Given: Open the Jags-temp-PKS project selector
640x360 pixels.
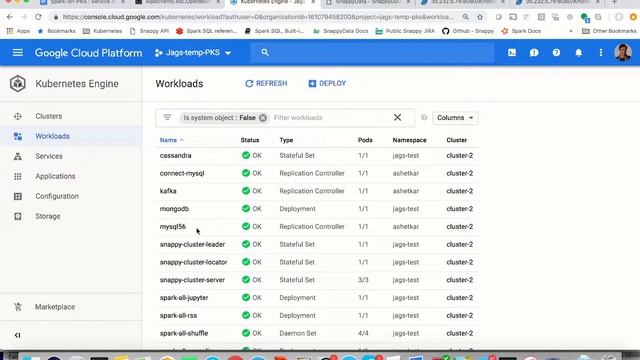Looking at the screenshot, I should pos(193,53).
